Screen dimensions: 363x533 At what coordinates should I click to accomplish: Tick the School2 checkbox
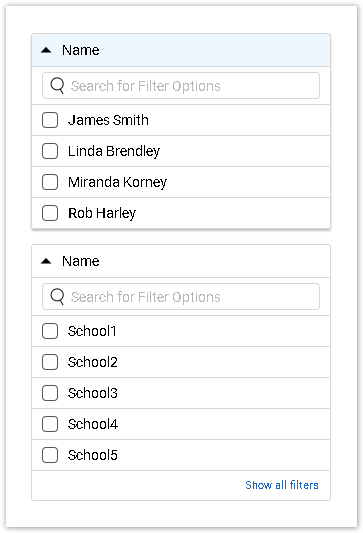(50, 362)
